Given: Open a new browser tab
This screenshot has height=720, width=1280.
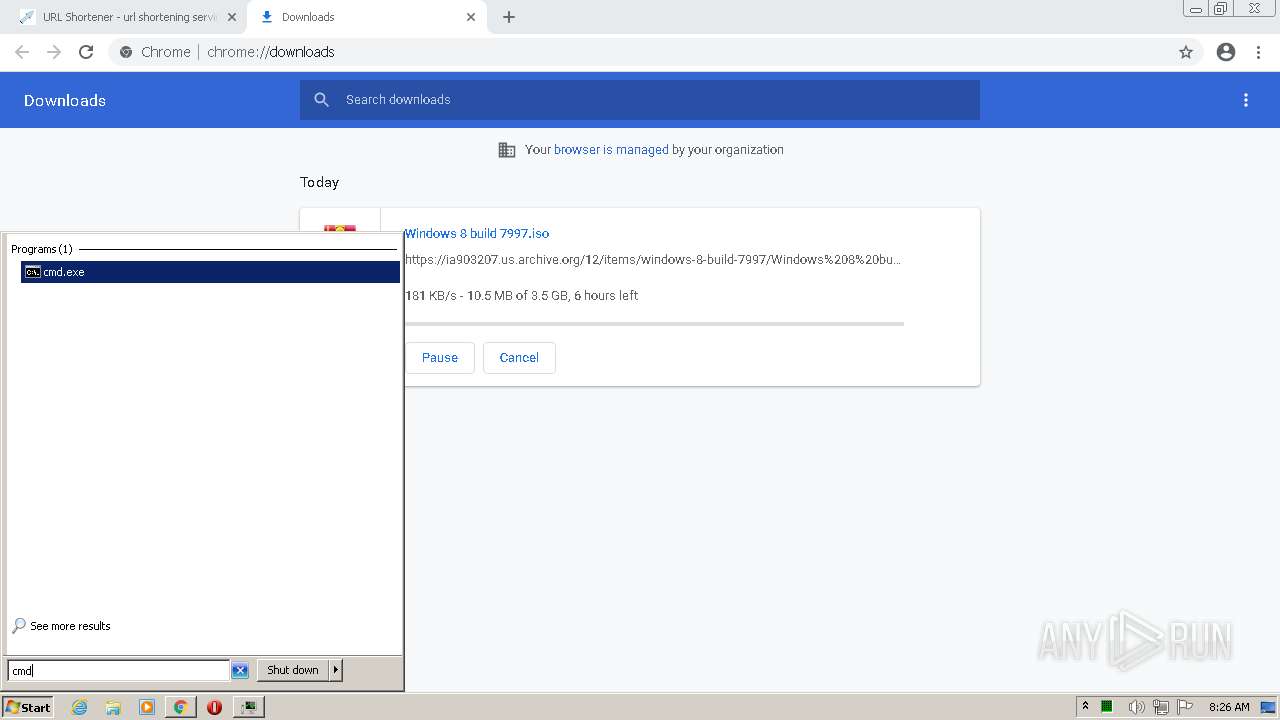Looking at the screenshot, I should (509, 17).
